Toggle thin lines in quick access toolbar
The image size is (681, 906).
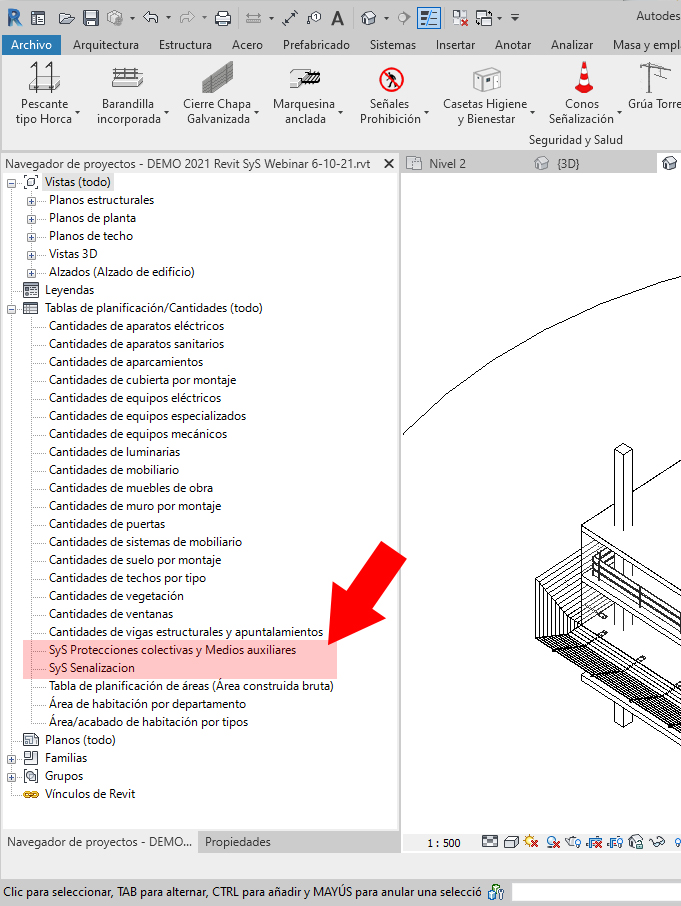pos(428,18)
